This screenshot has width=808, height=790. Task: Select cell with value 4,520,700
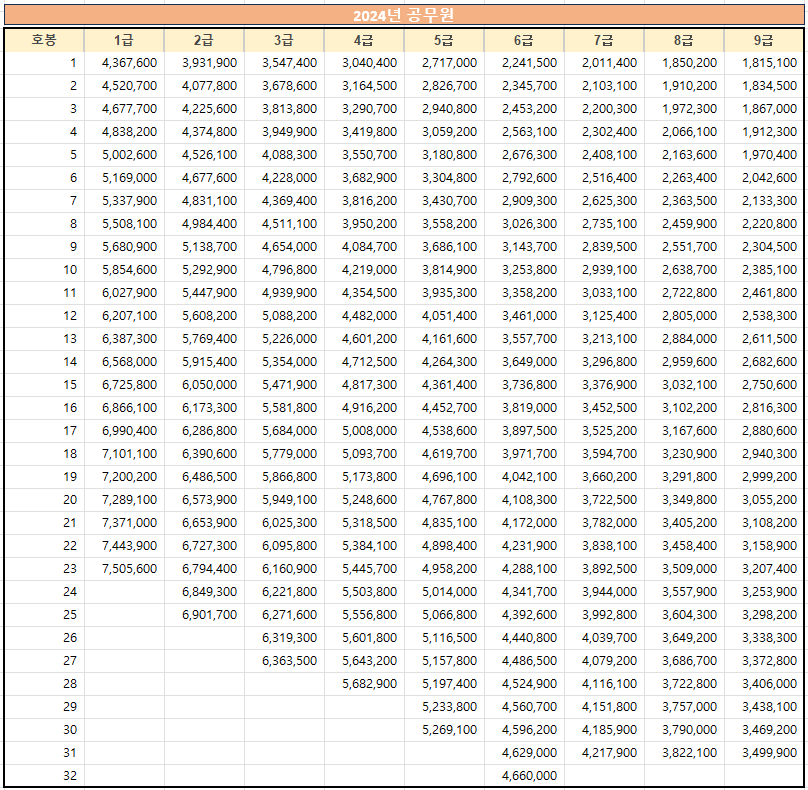(x=124, y=86)
